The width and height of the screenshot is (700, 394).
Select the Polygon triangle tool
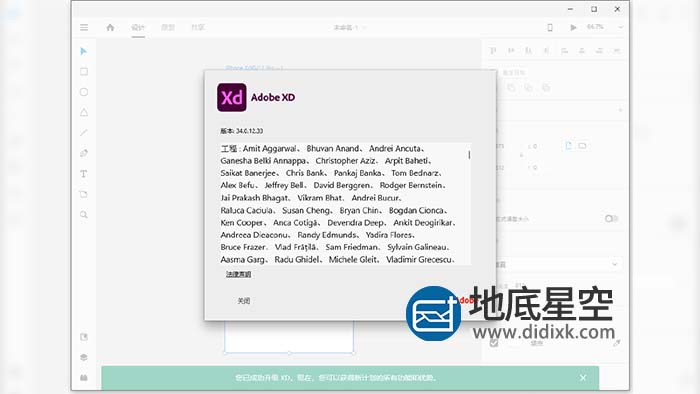(x=83, y=112)
